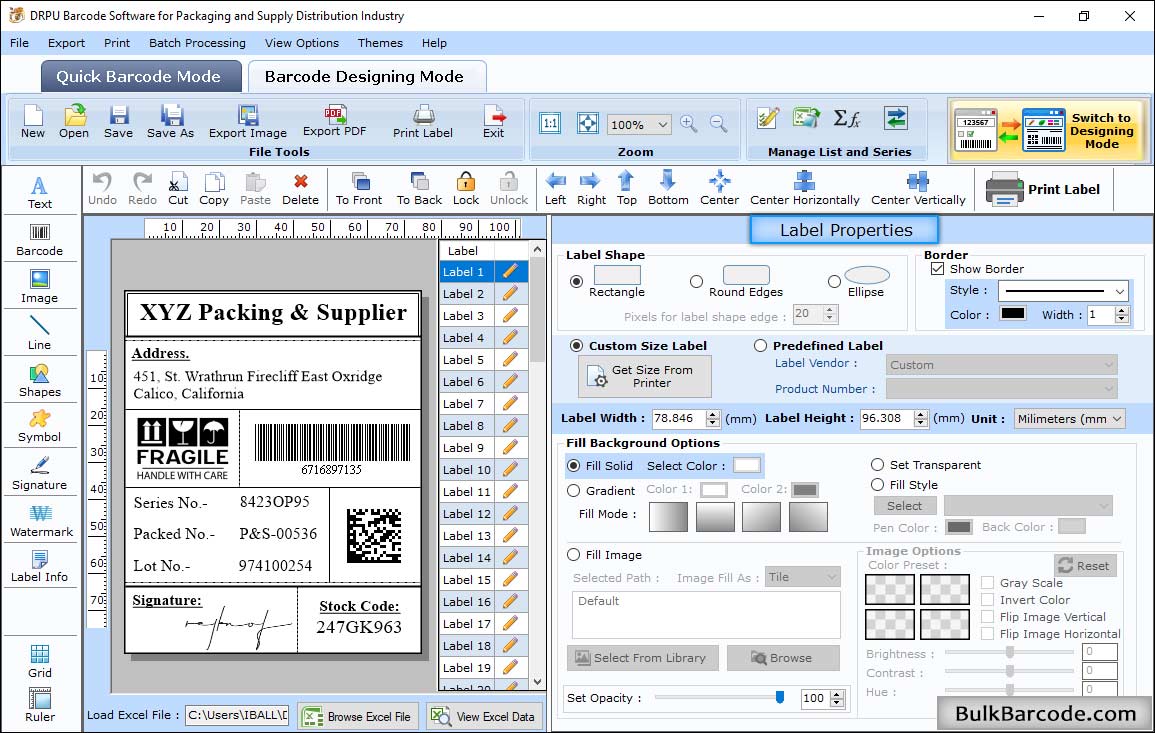Open the Signature tool

(40, 474)
